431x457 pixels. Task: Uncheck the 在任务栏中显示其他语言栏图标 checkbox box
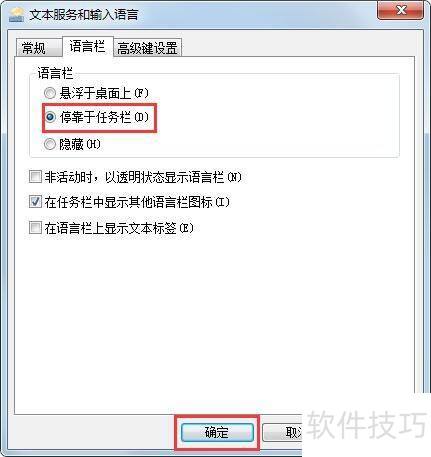[x=35, y=202]
